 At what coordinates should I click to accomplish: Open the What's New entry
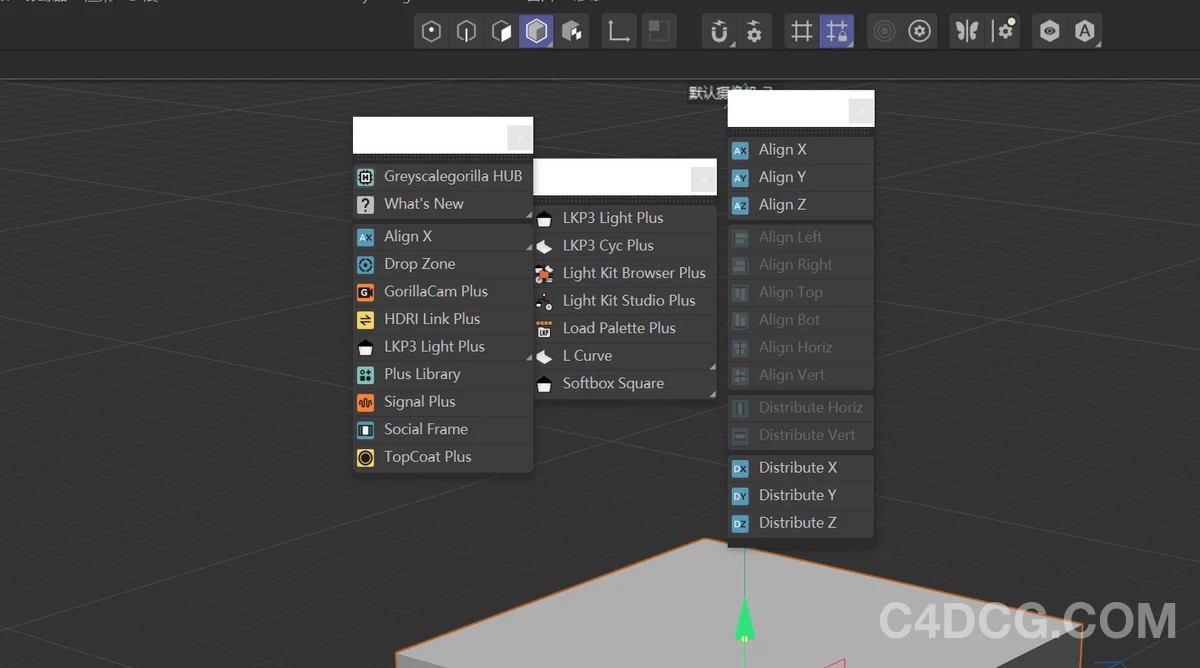[x=423, y=204]
